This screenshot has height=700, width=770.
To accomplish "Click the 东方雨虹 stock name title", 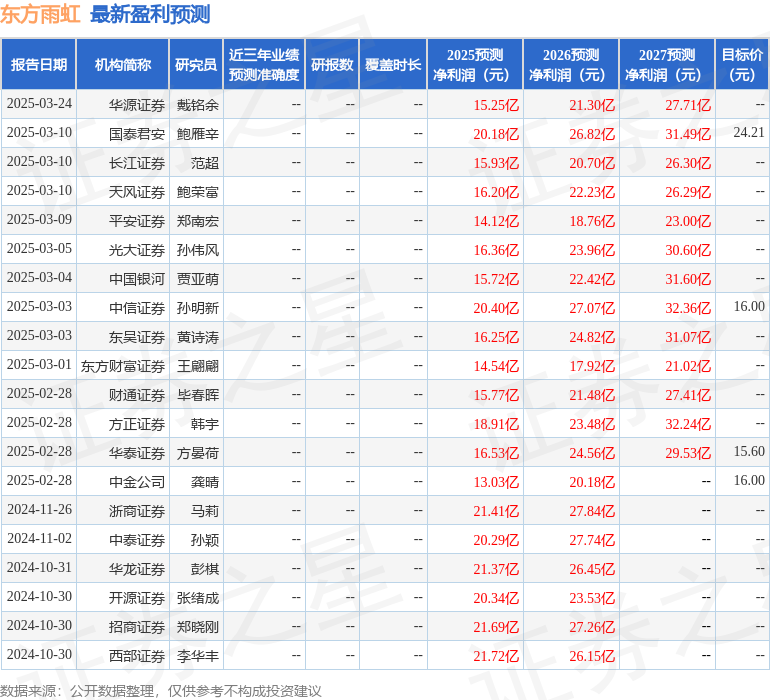I will [x=41, y=14].
